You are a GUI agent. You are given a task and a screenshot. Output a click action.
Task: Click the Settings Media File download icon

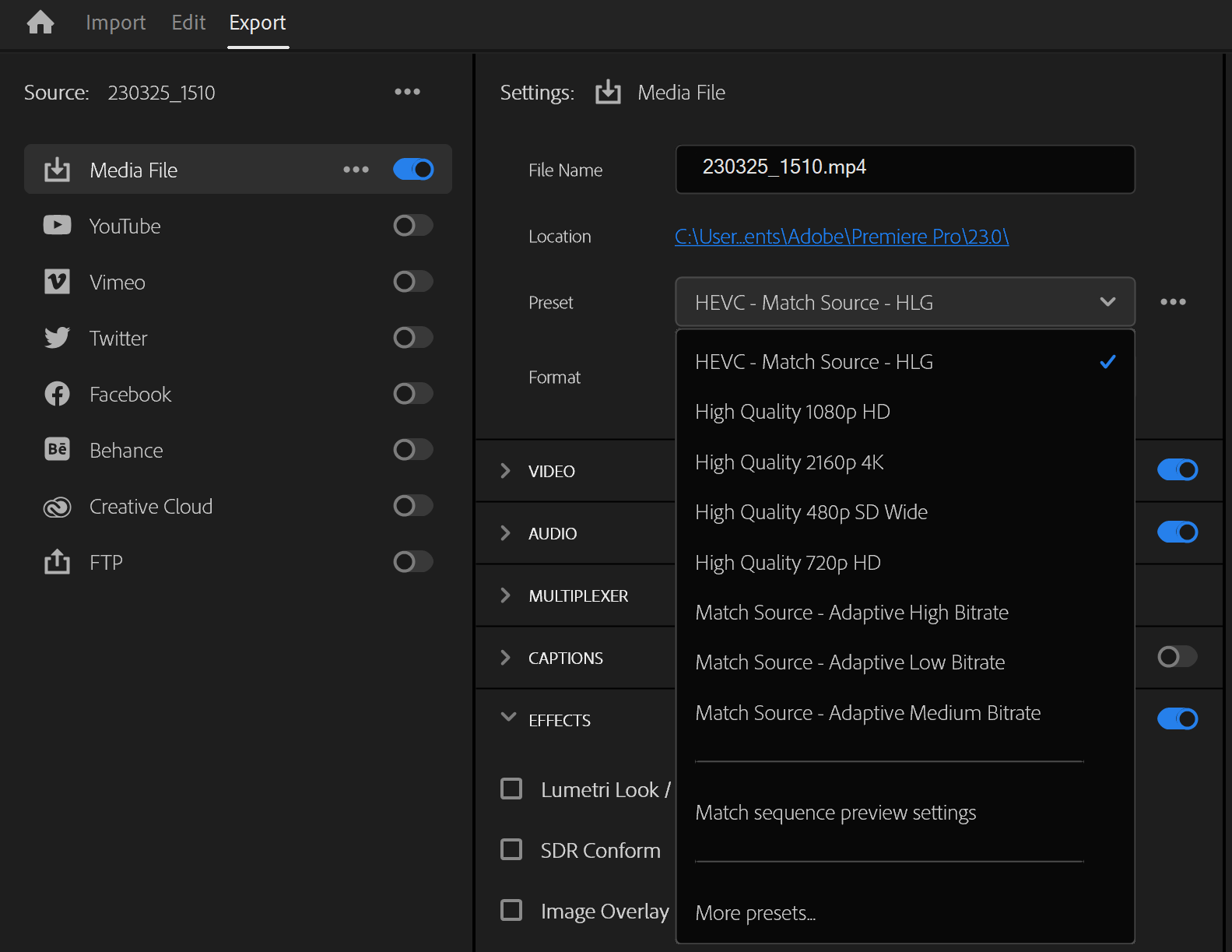[608, 92]
